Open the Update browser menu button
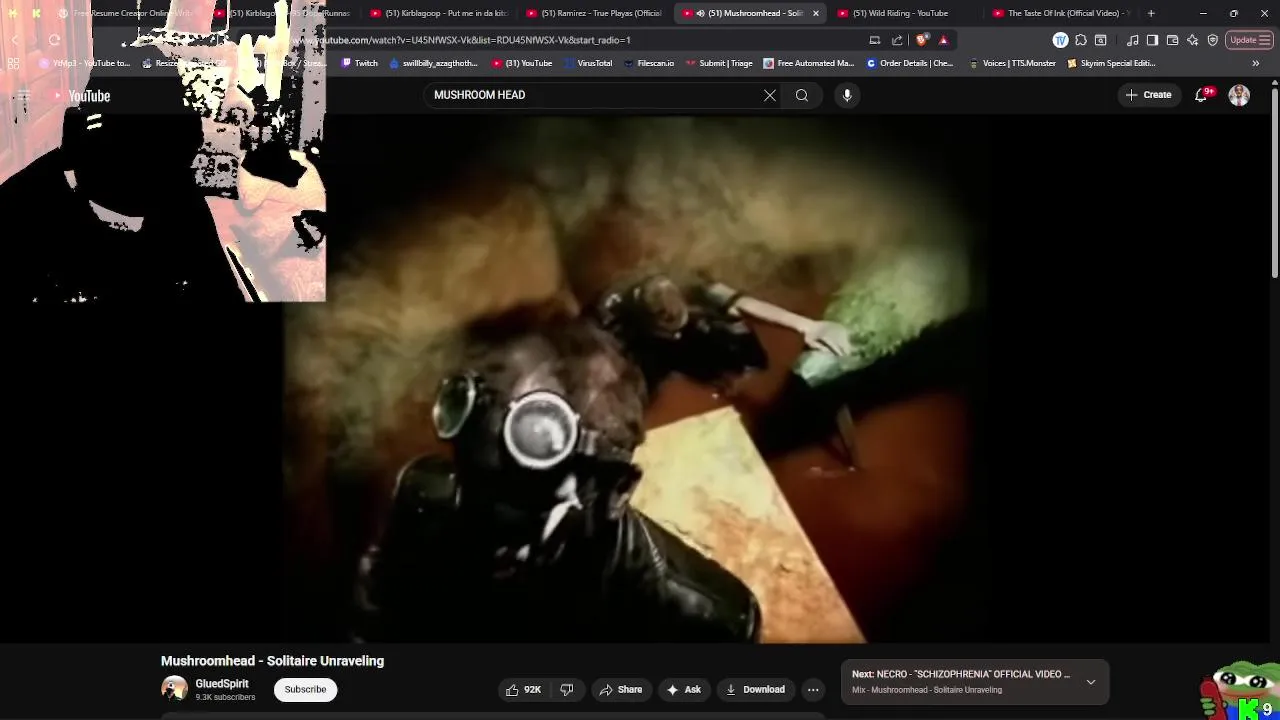1280x720 pixels. 1249,40
